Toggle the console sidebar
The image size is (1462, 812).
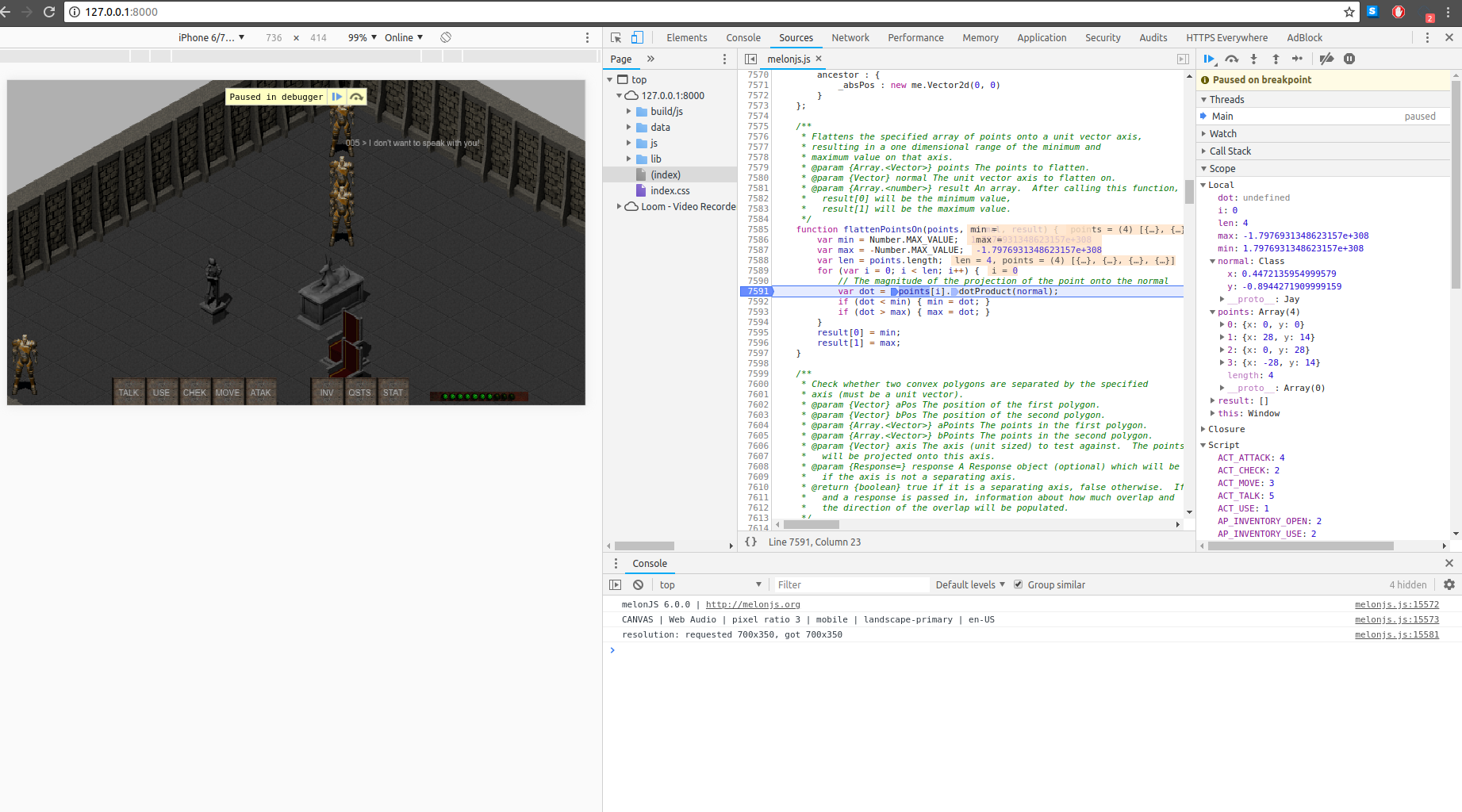[615, 584]
